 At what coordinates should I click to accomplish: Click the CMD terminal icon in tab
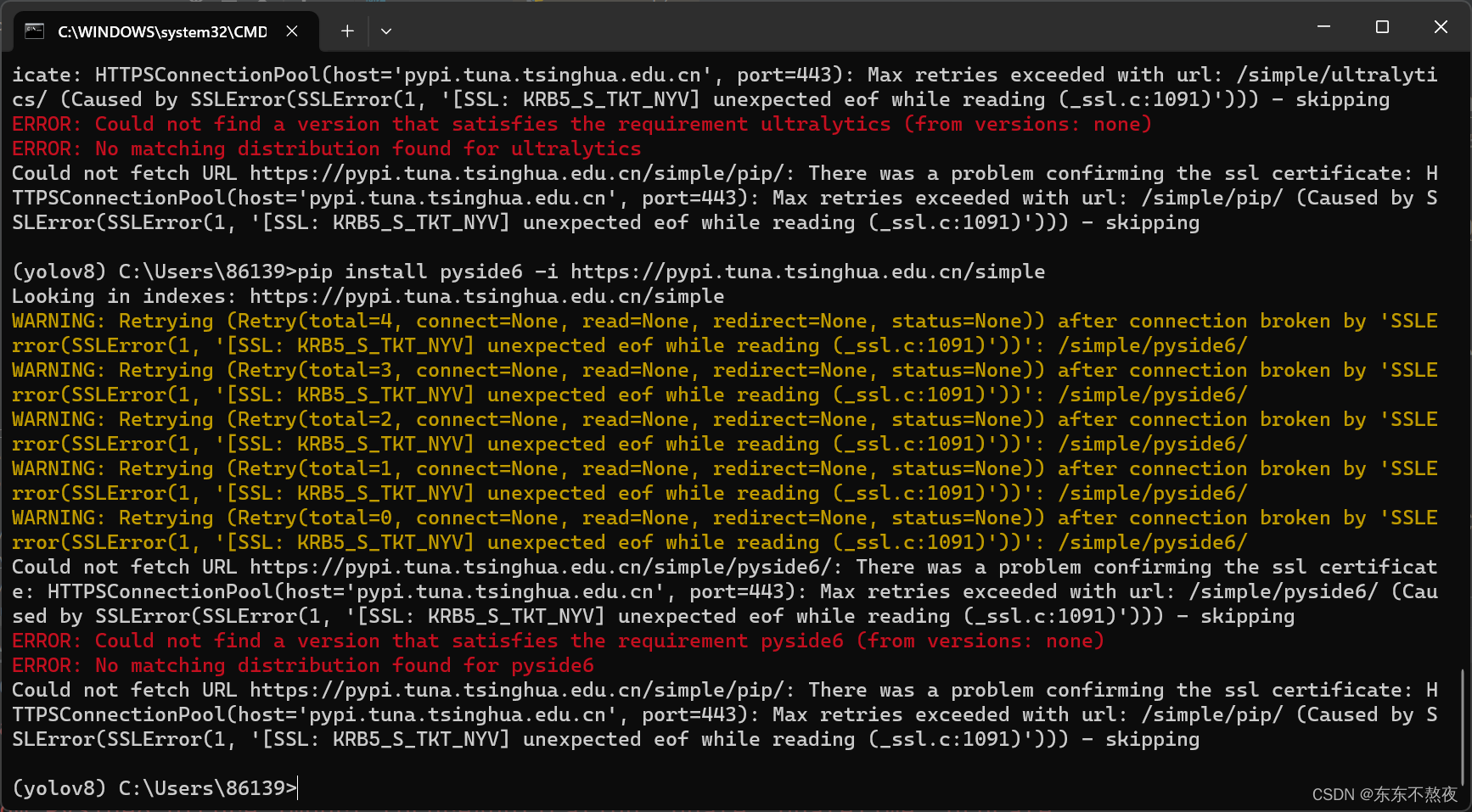click(35, 31)
